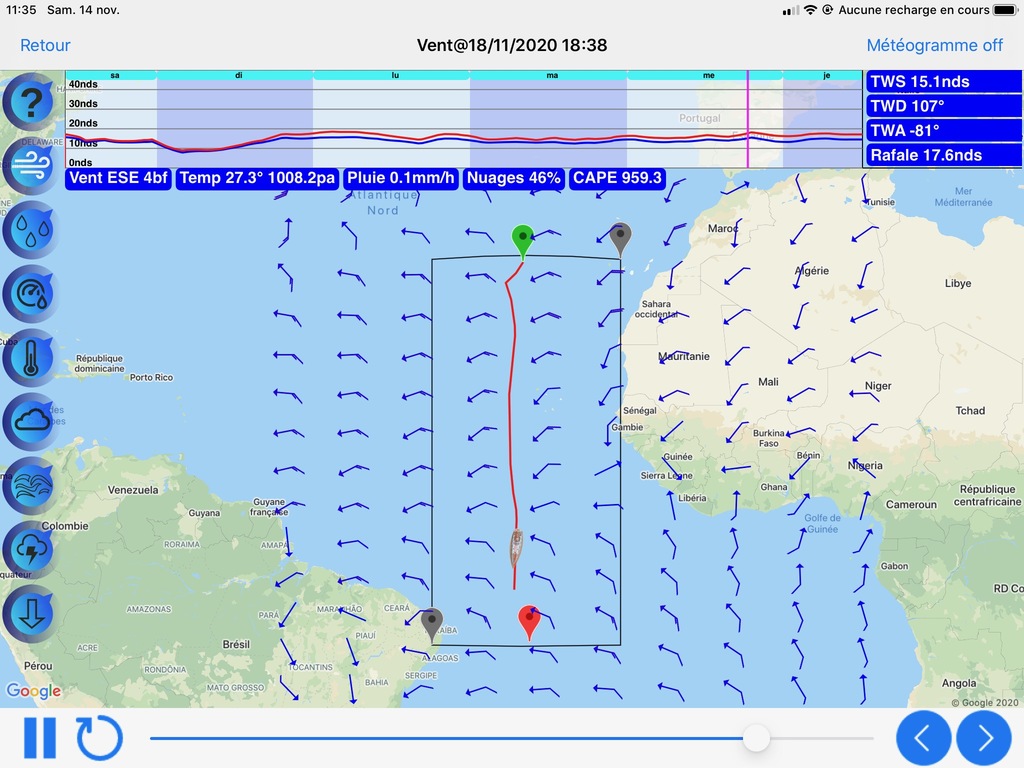Show the rain drops layer

coord(29,230)
